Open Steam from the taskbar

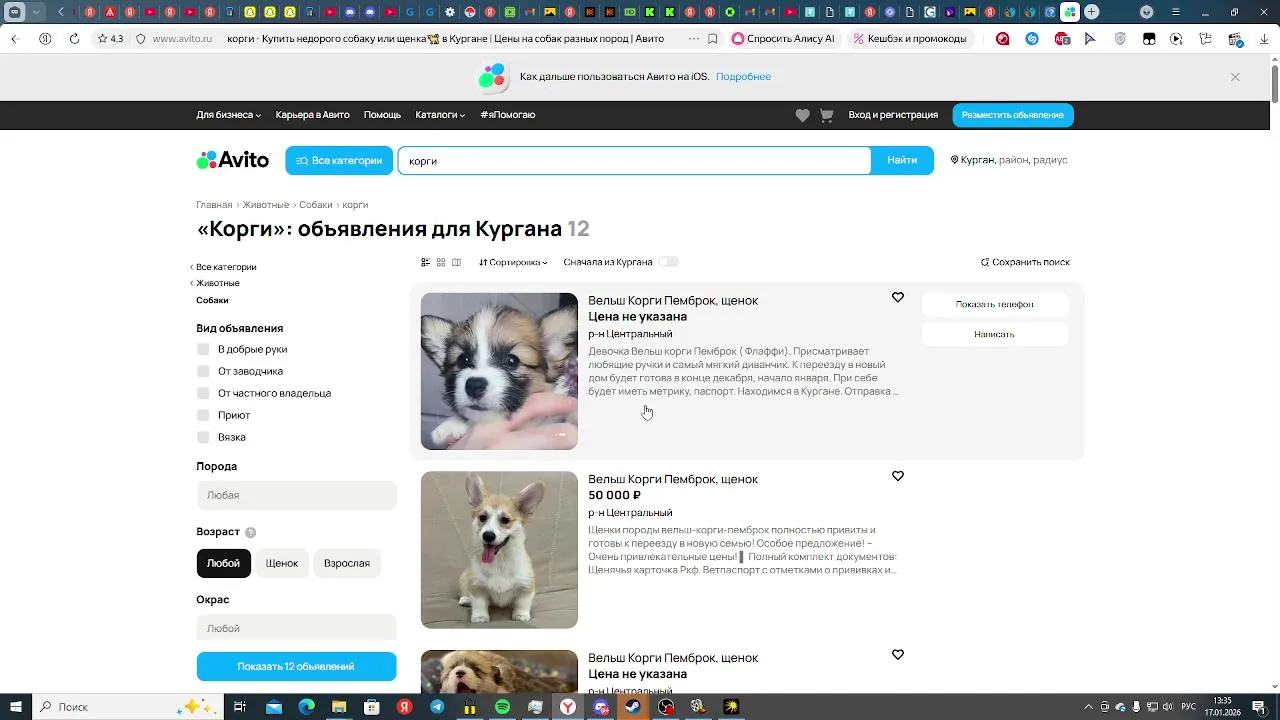[x=633, y=707]
